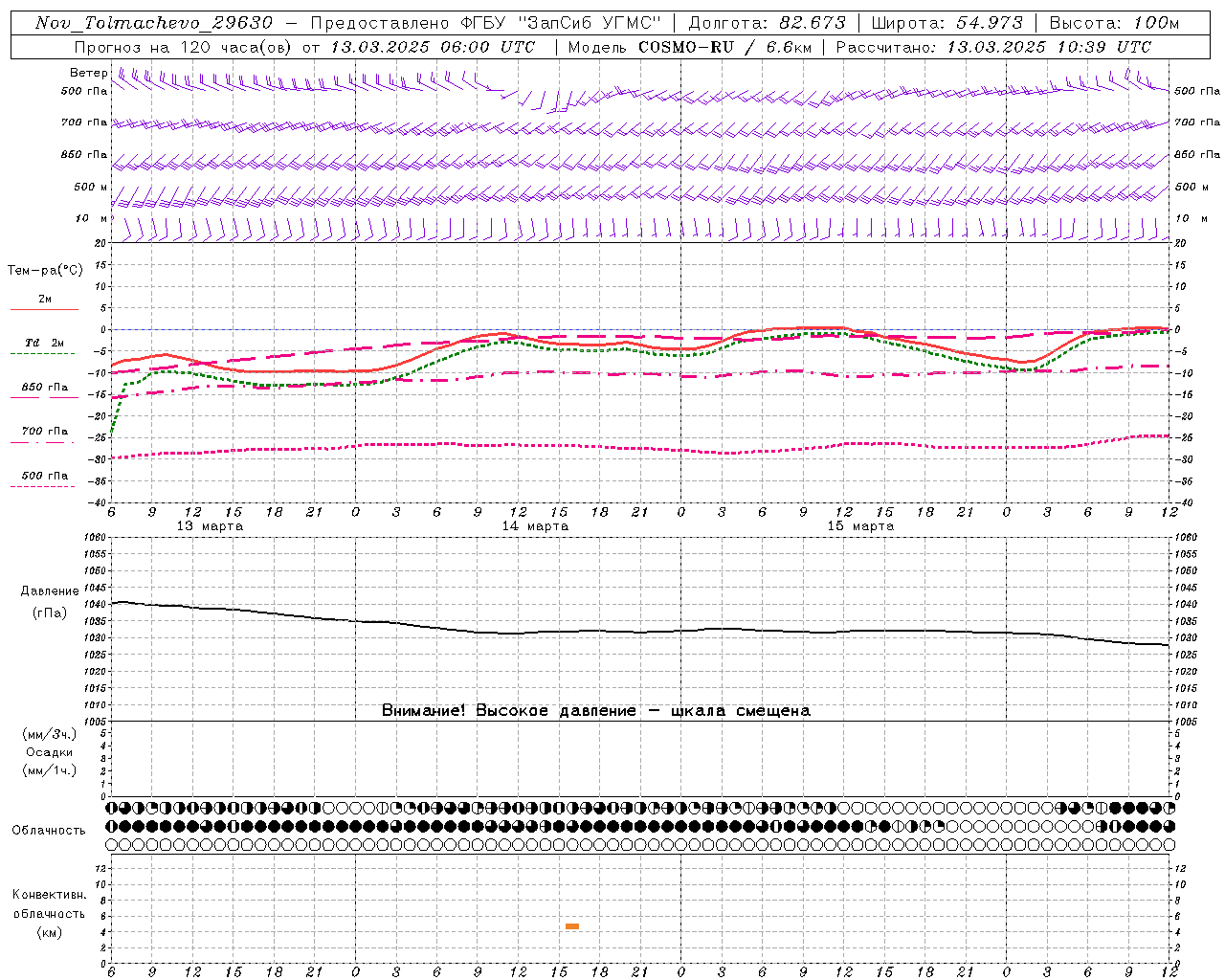Click the station title Nov_Tolmachevo_29630
Viewport: 1225px width, 980px height.
pos(154,23)
